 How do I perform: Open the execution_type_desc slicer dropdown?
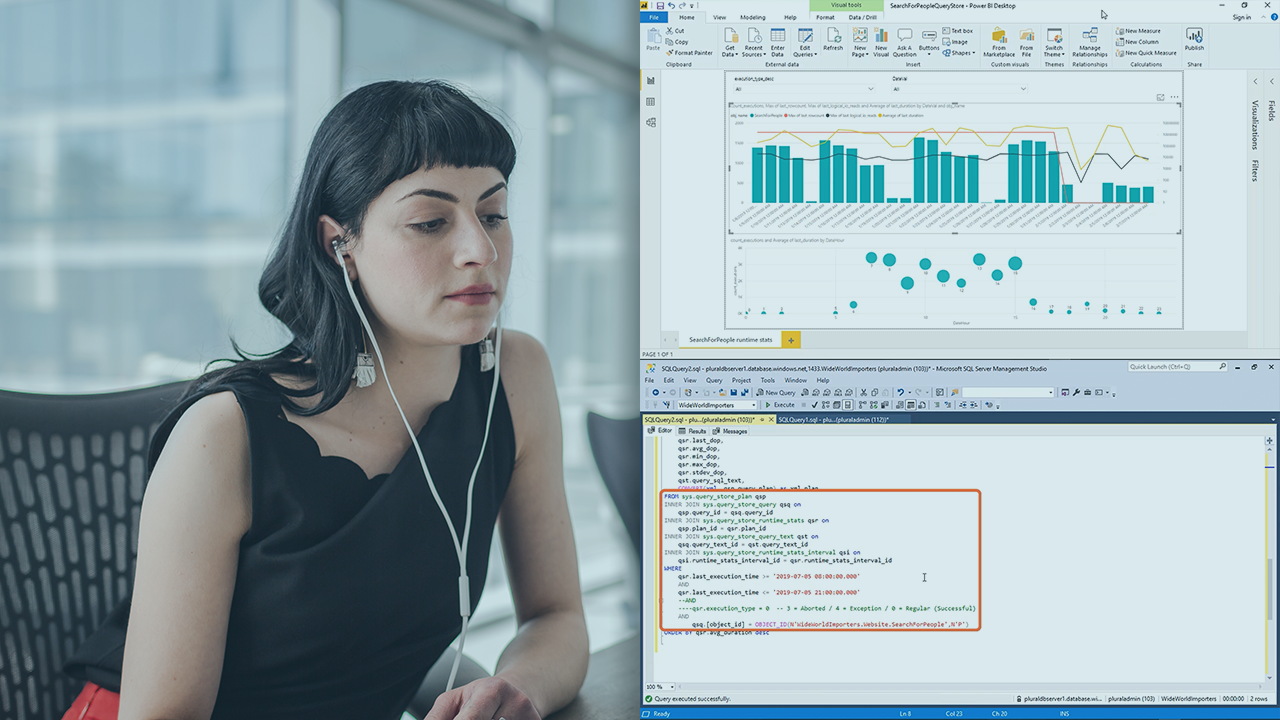point(865,89)
